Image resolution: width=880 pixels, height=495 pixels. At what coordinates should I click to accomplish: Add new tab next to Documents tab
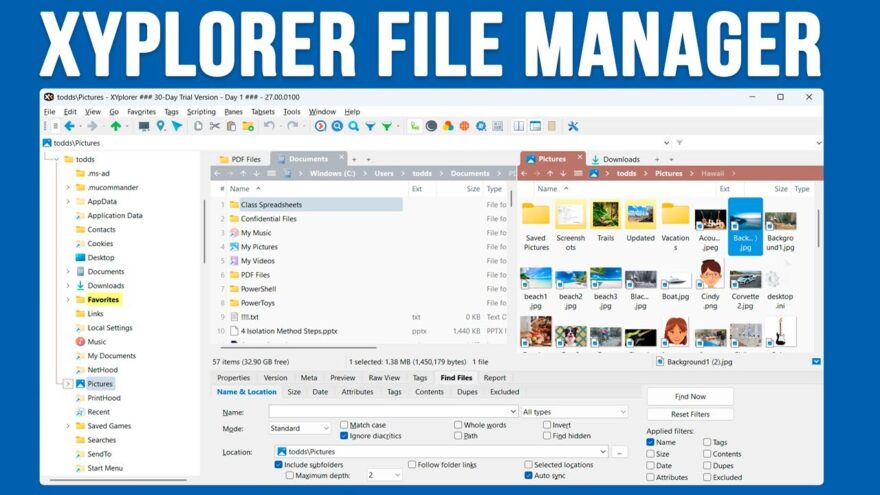[x=354, y=160]
